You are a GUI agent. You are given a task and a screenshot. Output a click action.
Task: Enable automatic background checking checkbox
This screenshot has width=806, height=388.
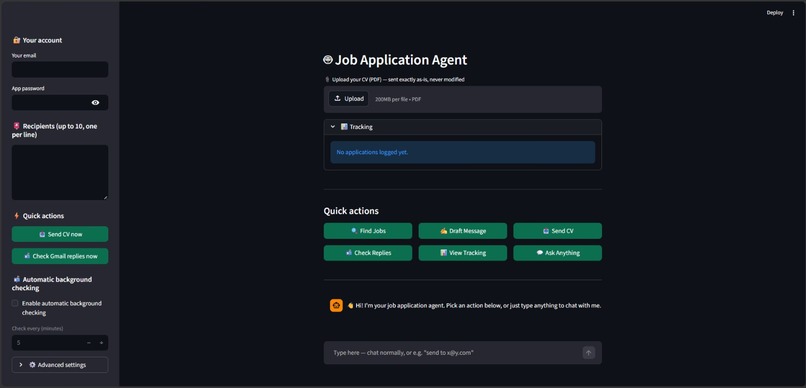click(x=15, y=303)
